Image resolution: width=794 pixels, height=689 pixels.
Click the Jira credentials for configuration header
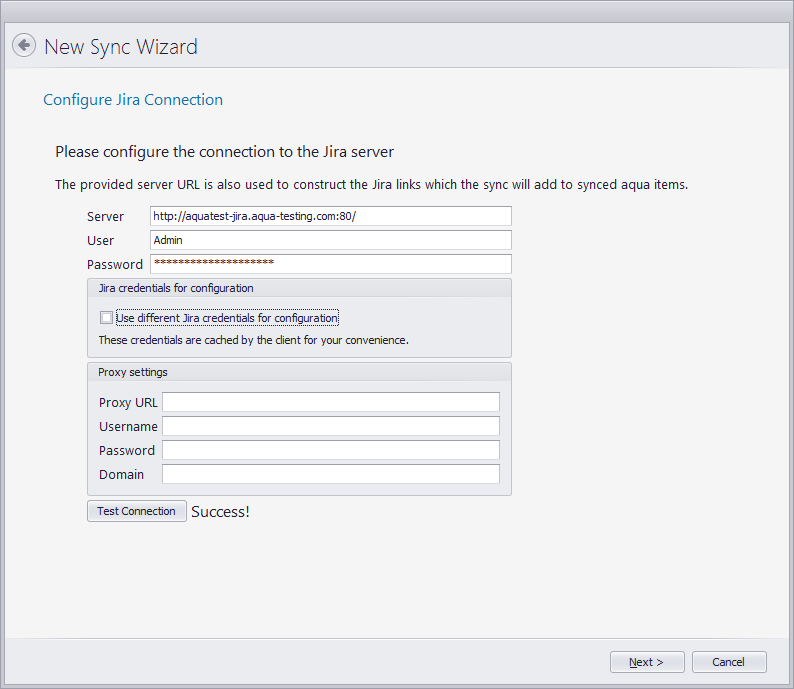(176, 288)
